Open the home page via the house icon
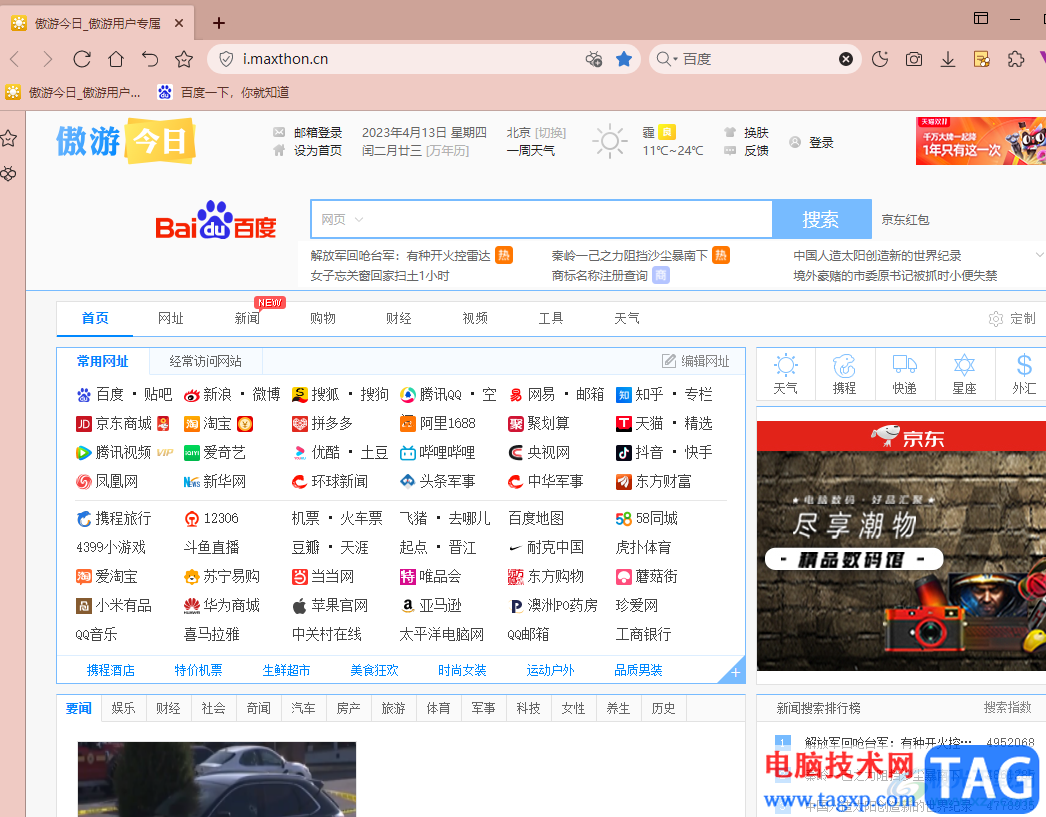The width and height of the screenshot is (1046, 817). pyautogui.click(x=116, y=59)
